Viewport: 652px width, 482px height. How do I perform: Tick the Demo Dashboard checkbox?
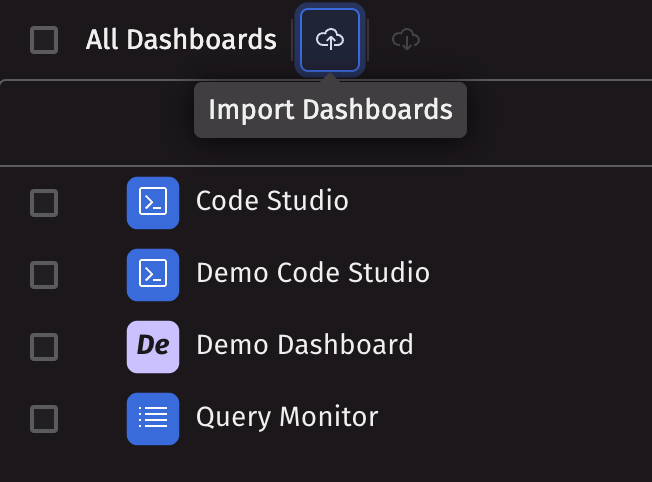(x=44, y=347)
